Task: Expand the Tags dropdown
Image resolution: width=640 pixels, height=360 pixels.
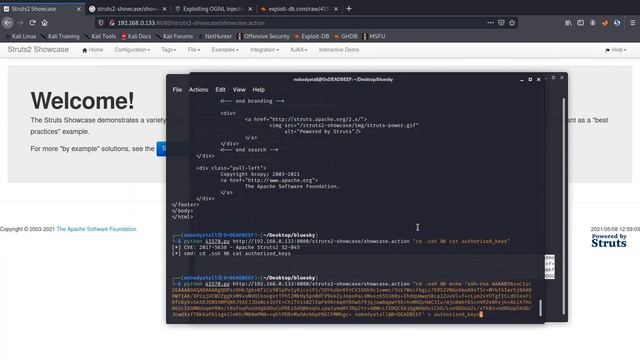Action: (x=169, y=50)
